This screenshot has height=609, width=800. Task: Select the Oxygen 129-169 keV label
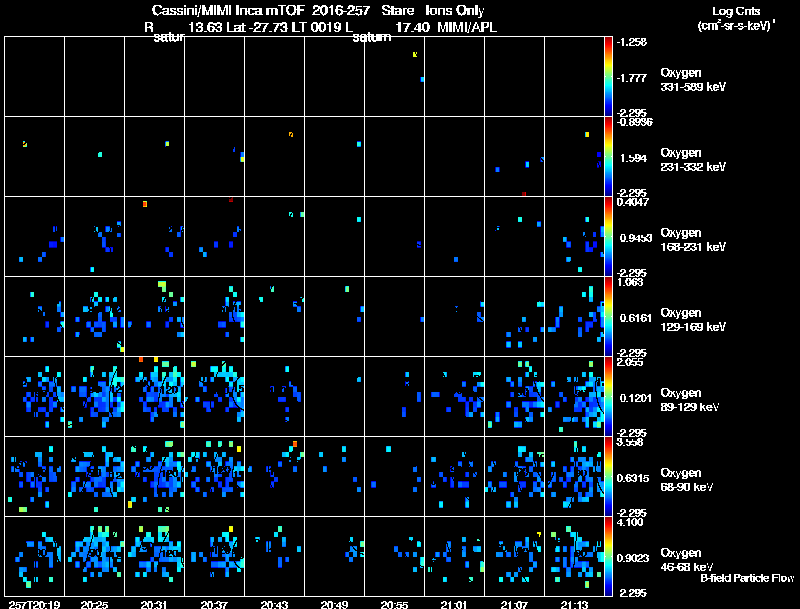pos(693,320)
